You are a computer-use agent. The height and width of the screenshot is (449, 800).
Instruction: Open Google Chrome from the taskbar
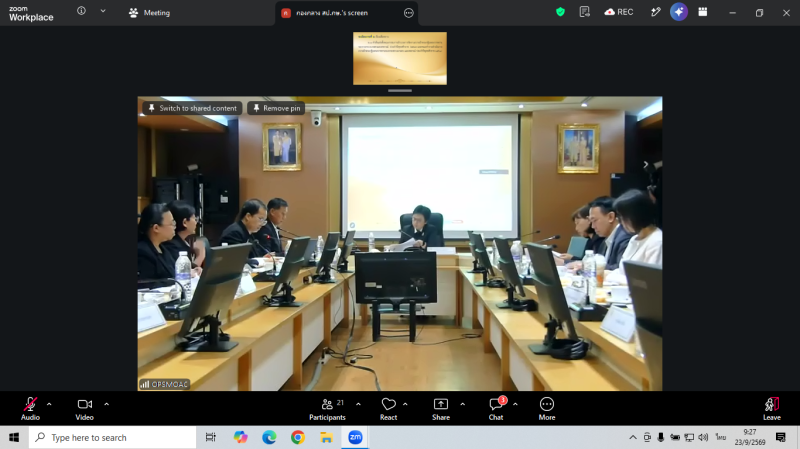pyautogui.click(x=298, y=437)
